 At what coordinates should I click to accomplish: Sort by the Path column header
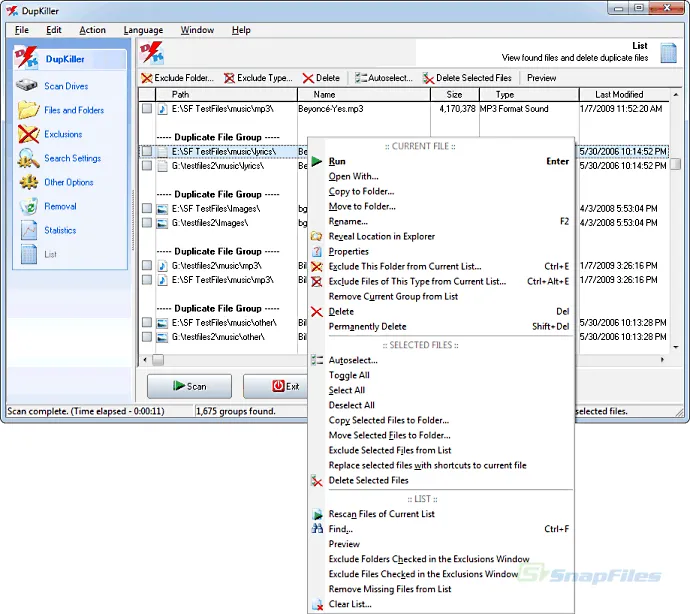(226, 94)
